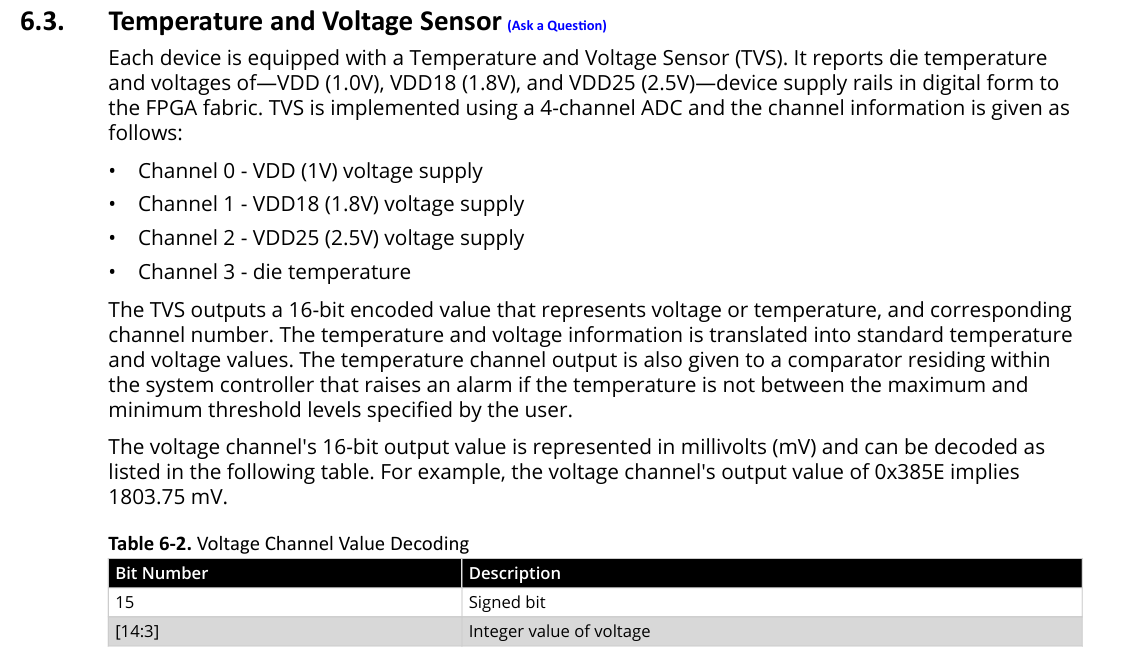Screen dimensions: 1126x662
Task: Click the 6.3. section number
Action: (42, 22)
